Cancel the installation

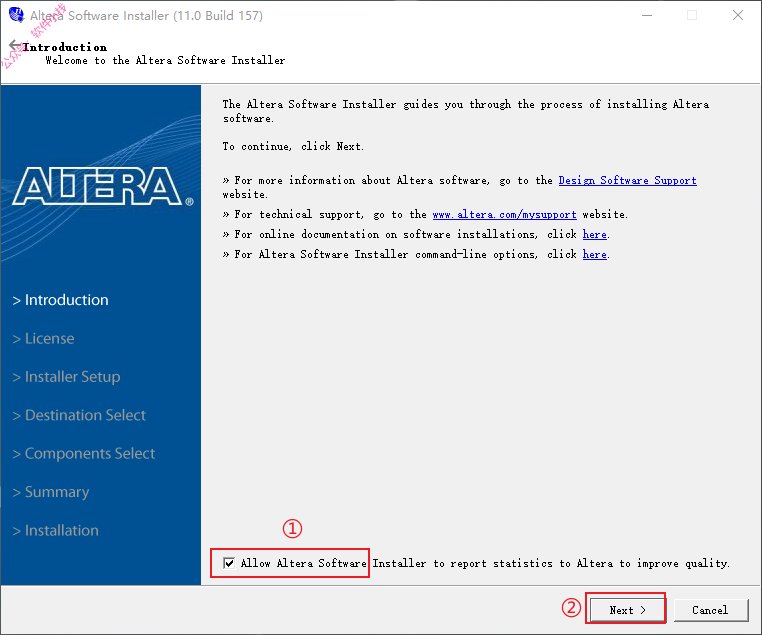tap(710, 610)
